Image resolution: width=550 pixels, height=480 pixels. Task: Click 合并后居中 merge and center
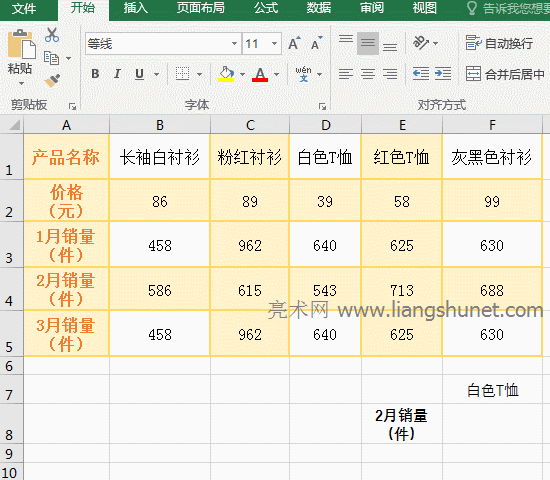pyautogui.click(x=505, y=74)
